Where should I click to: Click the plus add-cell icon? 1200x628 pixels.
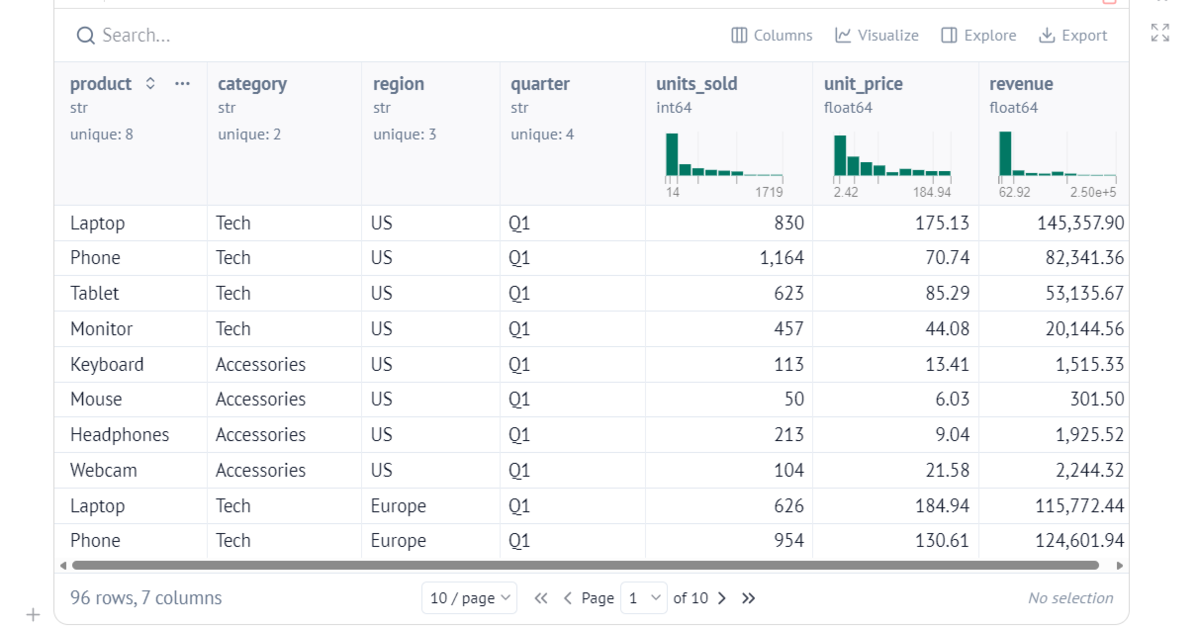33,614
